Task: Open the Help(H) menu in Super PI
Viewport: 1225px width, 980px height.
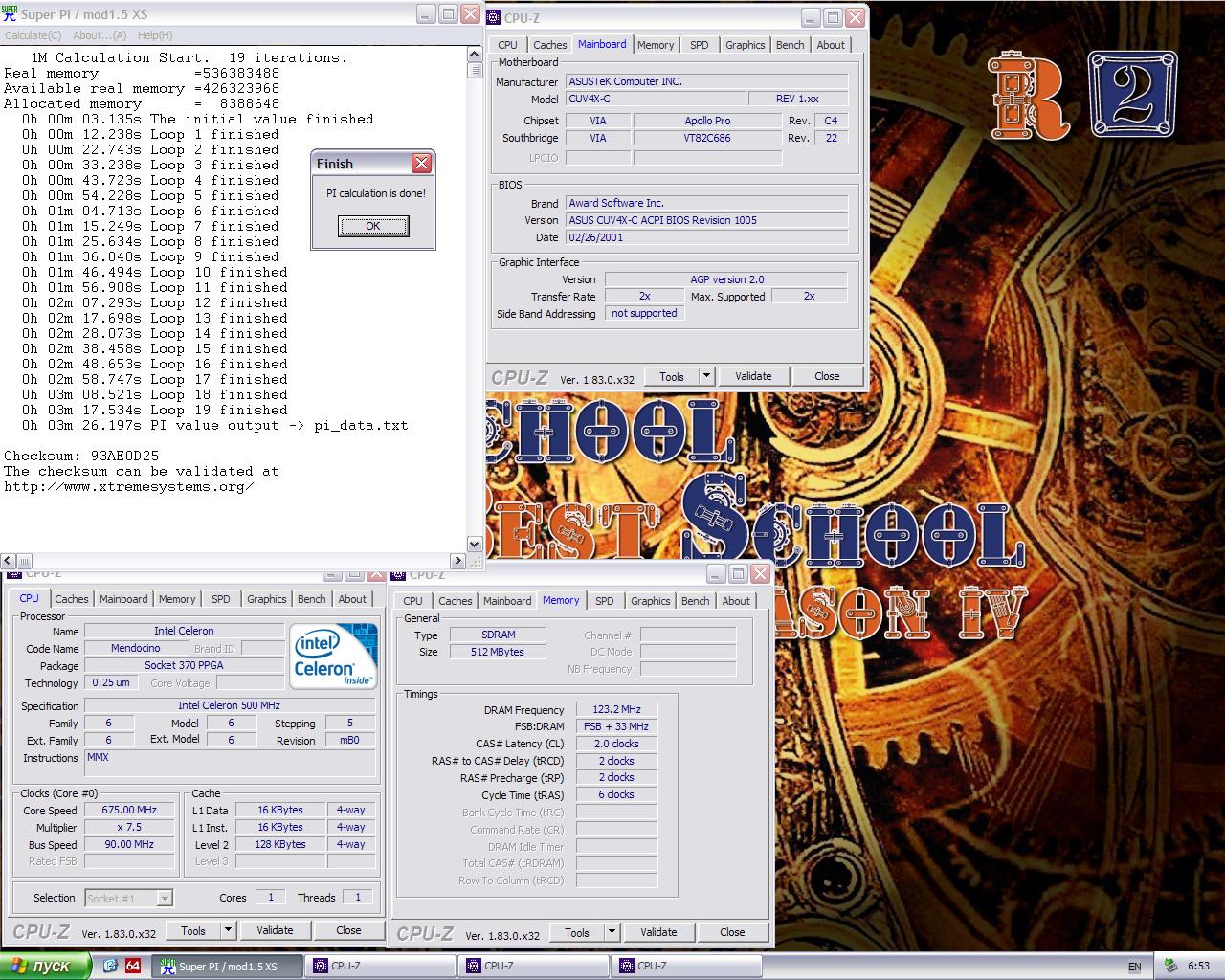Action: coord(155,35)
